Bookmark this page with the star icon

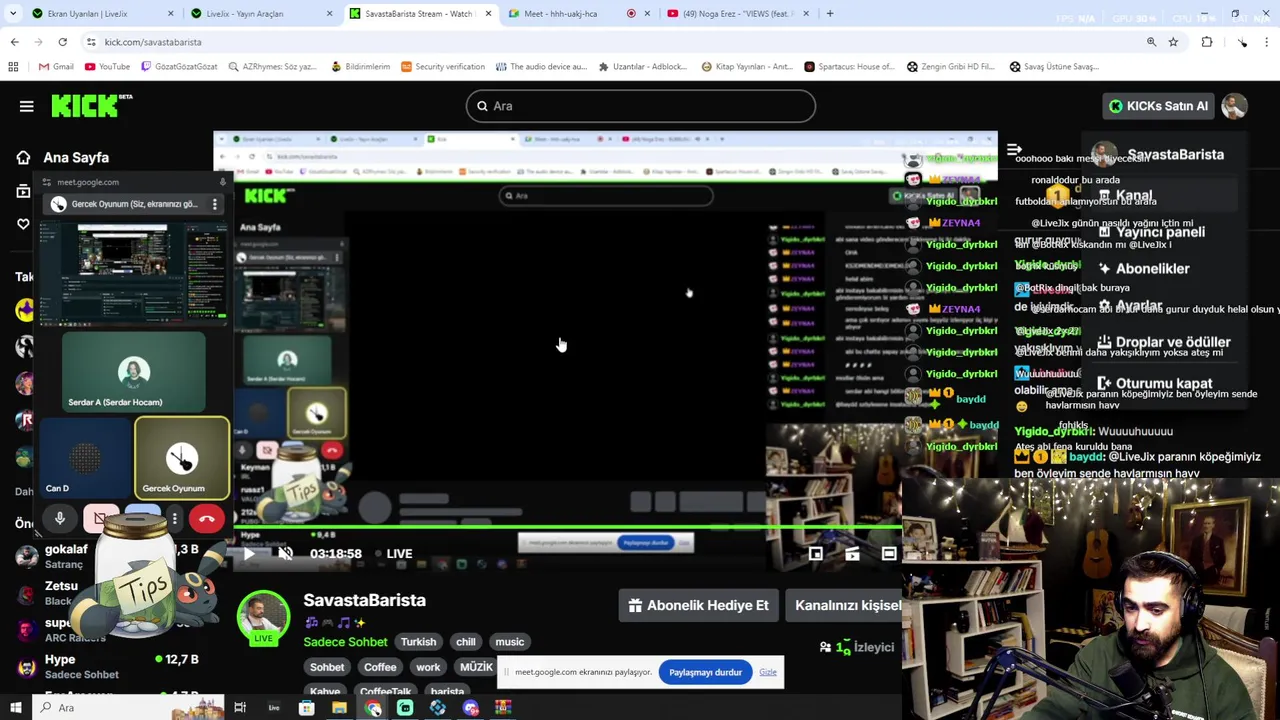click(x=1173, y=42)
